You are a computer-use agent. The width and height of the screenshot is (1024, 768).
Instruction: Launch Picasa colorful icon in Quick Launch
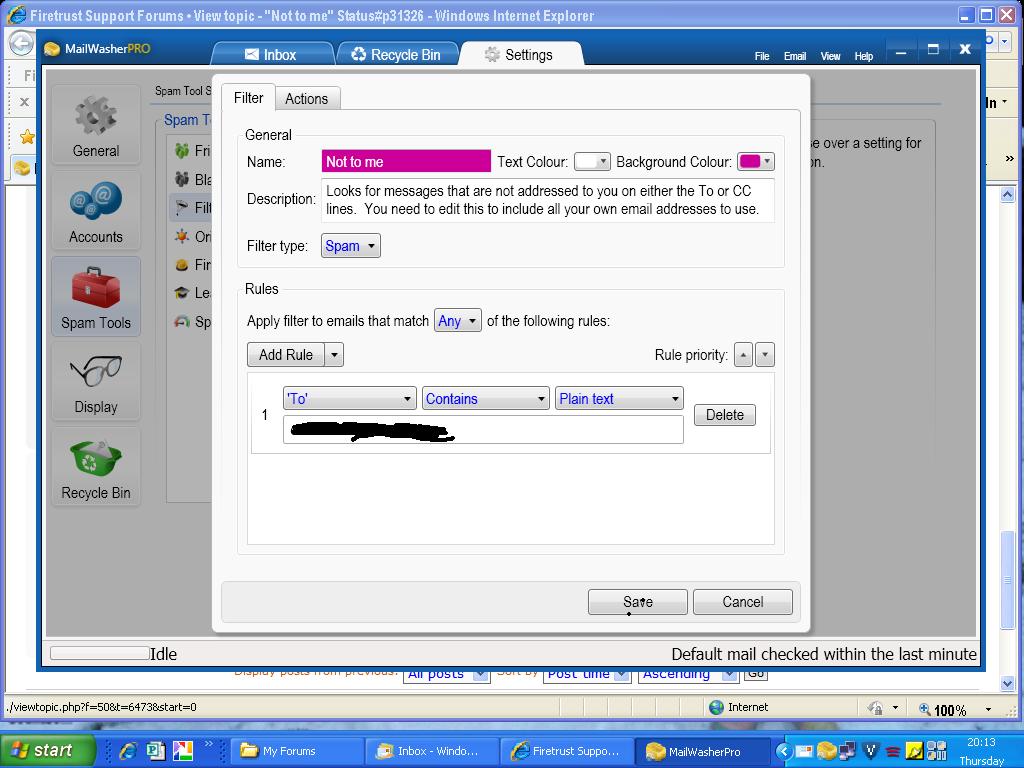click(x=182, y=750)
